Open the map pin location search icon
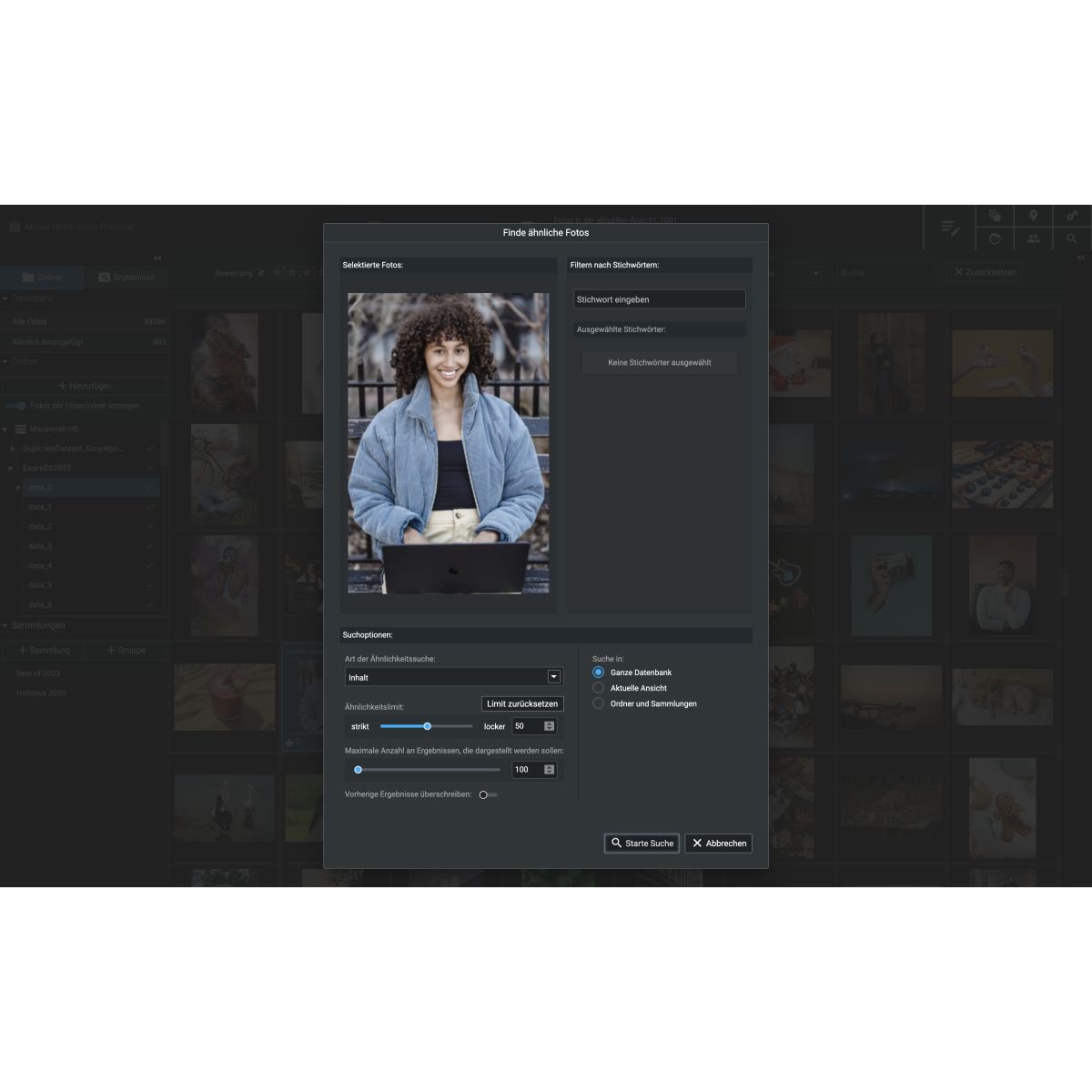 [x=1033, y=216]
